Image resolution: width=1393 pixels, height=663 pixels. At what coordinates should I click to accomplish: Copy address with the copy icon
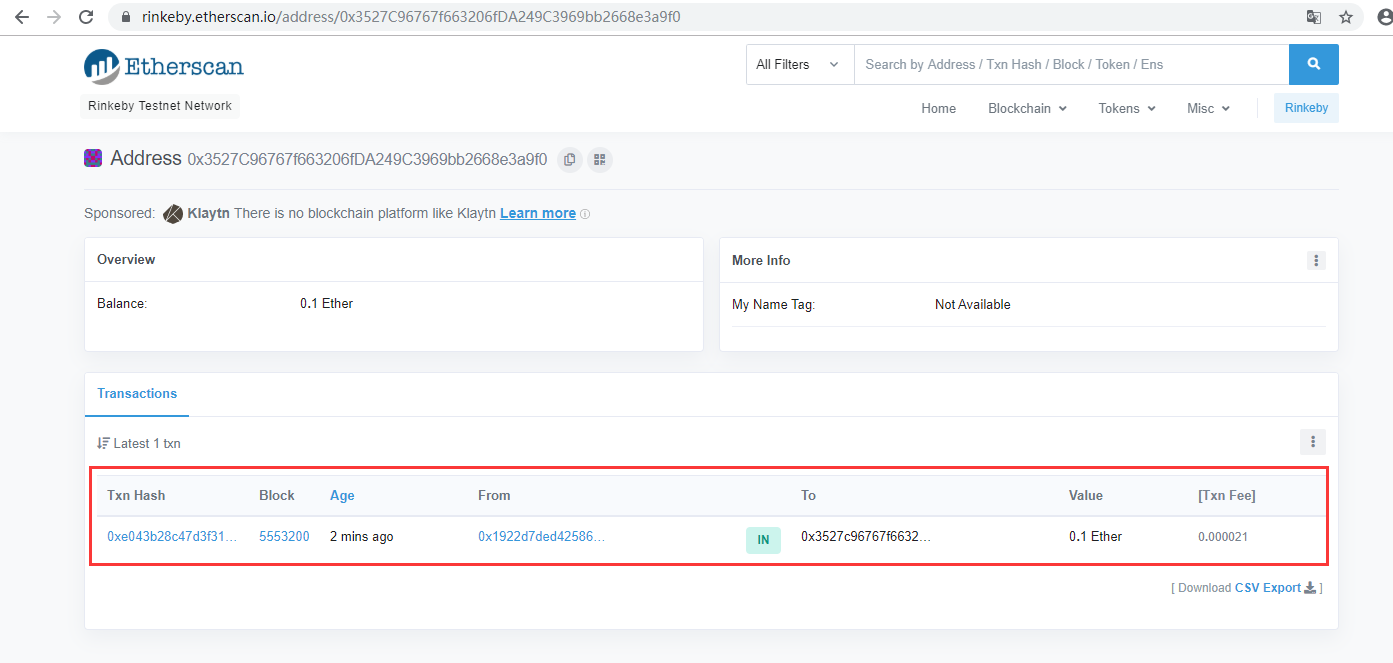pyautogui.click(x=570, y=159)
